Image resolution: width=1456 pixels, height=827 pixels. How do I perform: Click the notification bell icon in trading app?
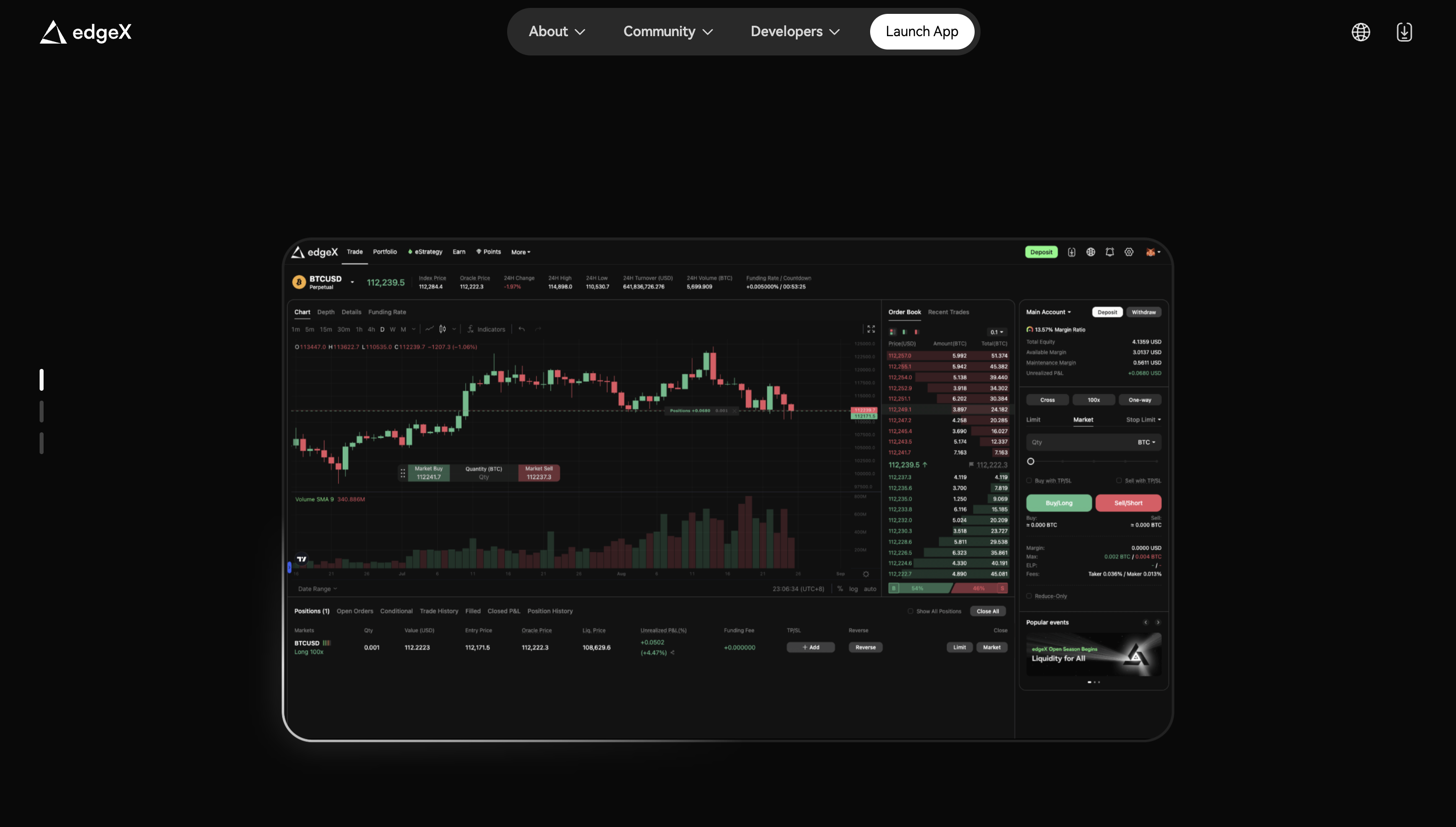click(1110, 252)
